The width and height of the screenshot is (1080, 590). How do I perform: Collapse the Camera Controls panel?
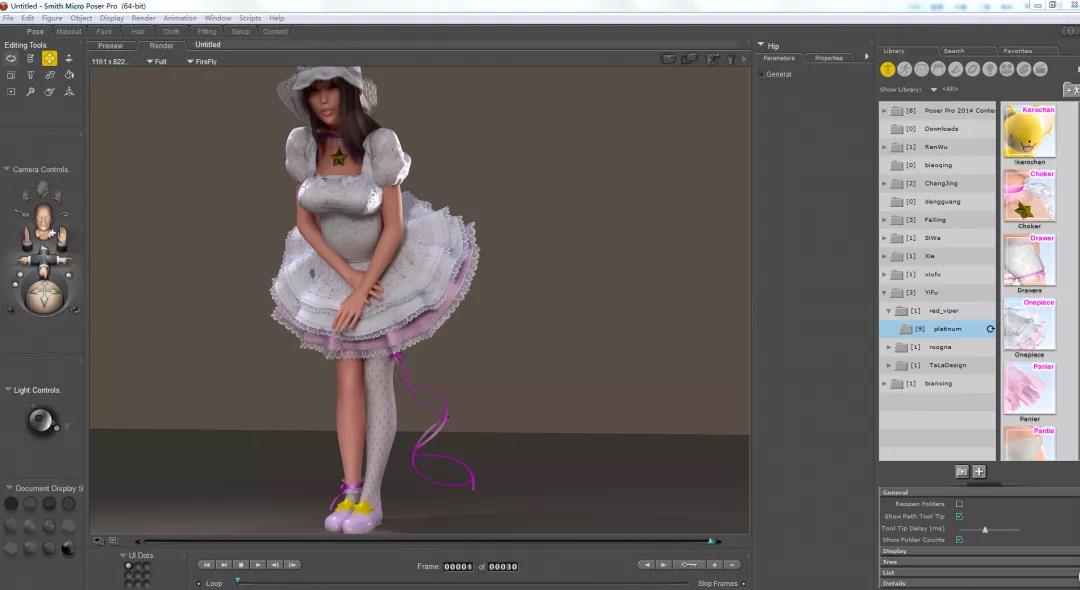[7, 169]
